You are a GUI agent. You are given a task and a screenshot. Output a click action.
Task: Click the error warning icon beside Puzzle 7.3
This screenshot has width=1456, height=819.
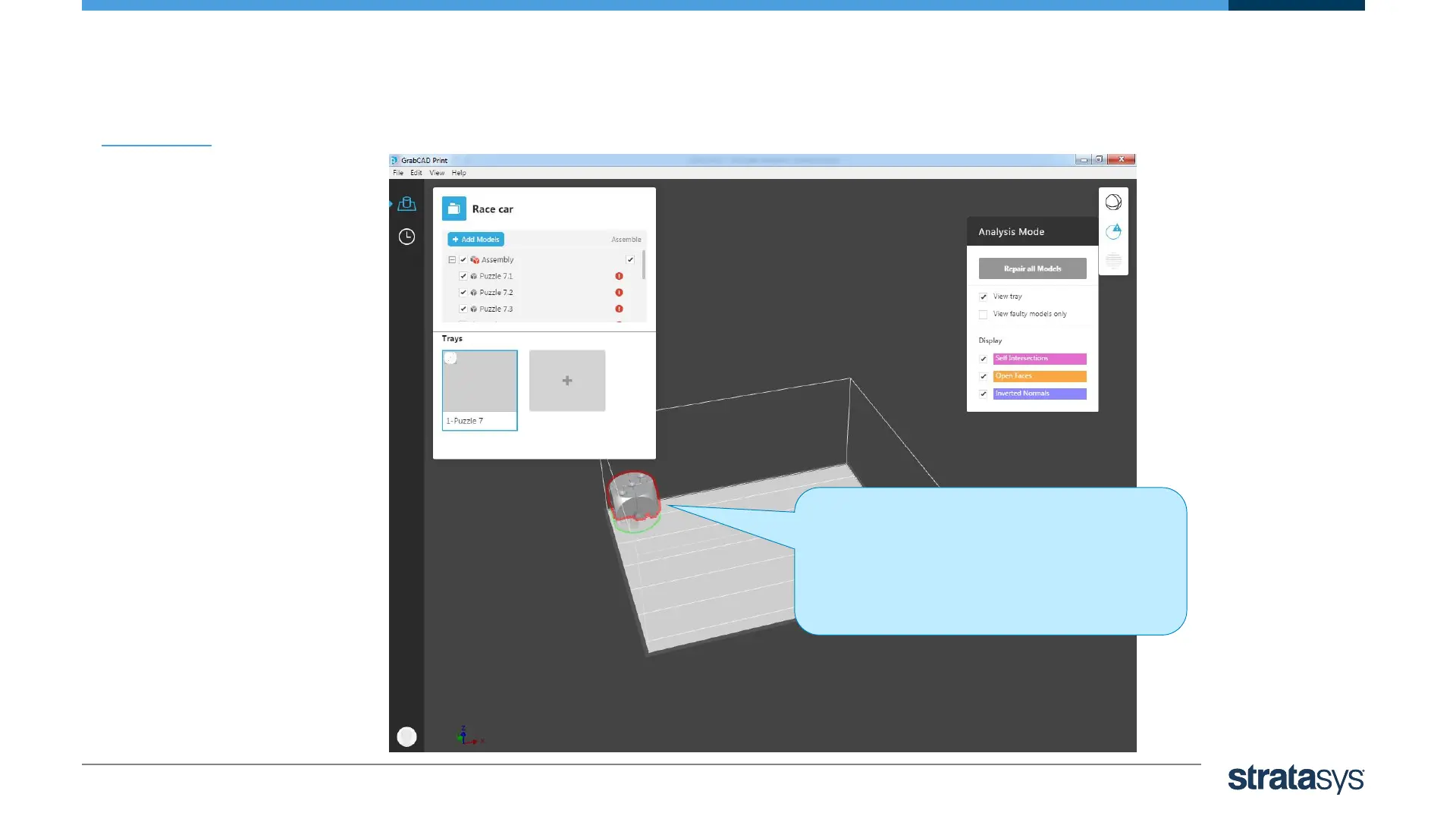pos(619,309)
